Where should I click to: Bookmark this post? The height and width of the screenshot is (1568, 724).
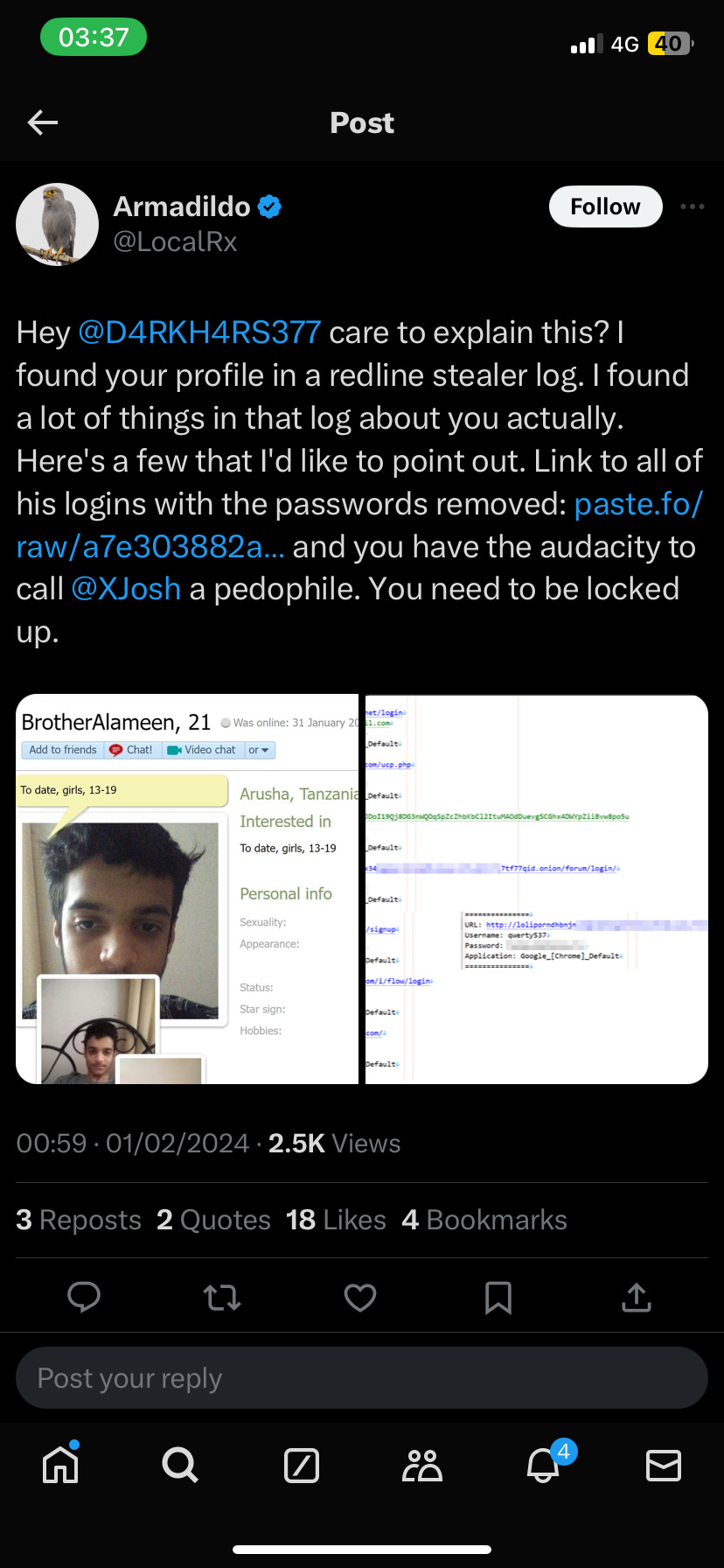coord(498,1298)
